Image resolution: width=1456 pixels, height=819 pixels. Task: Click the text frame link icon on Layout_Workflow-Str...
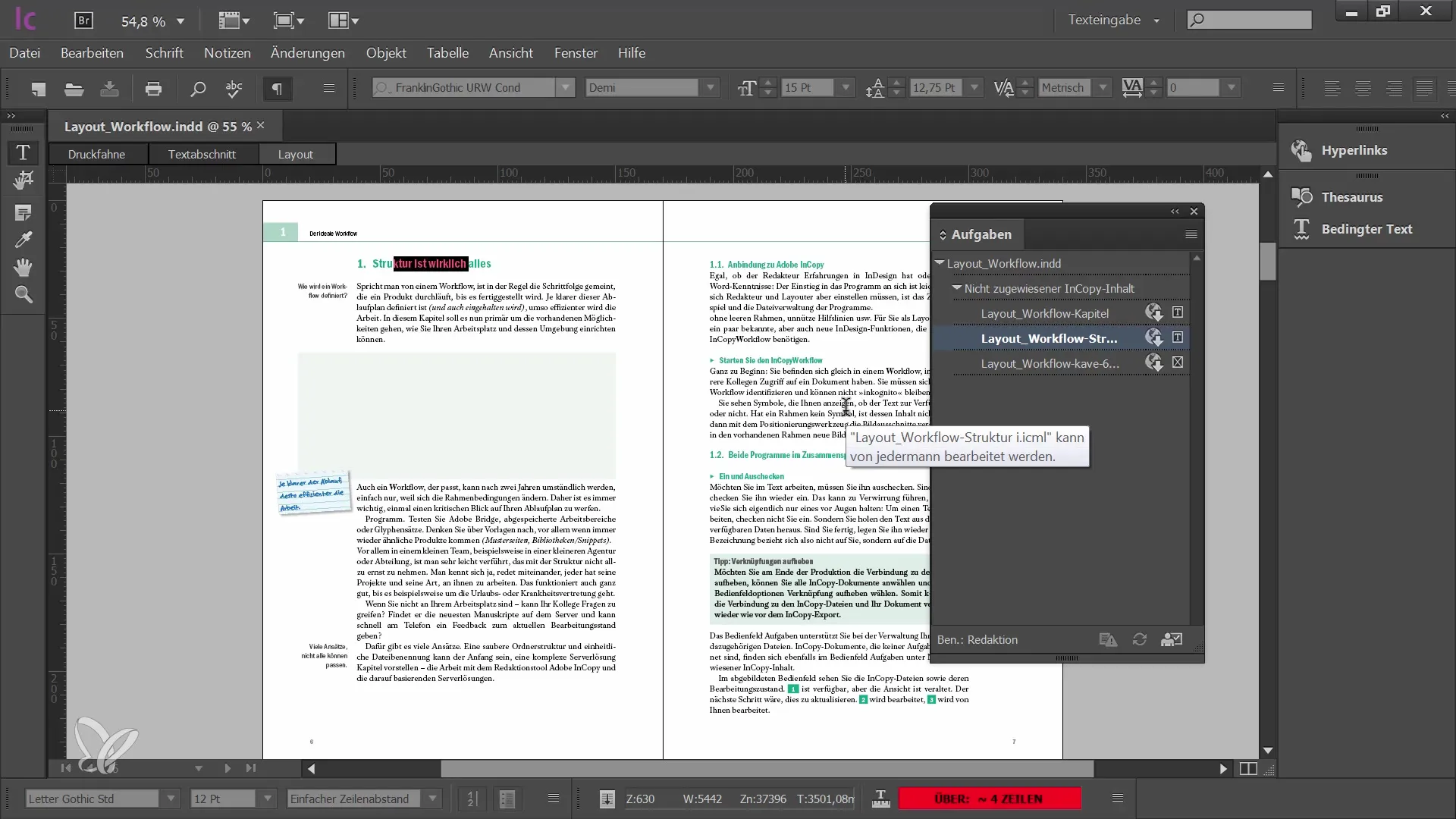(x=1177, y=338)
